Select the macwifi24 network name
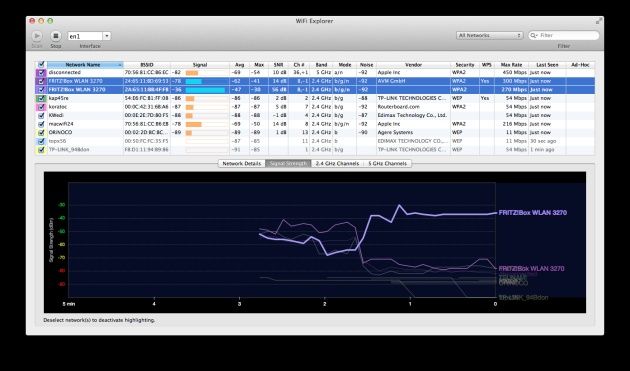Viewport: 630px width, 371px height. click(61, 124)
